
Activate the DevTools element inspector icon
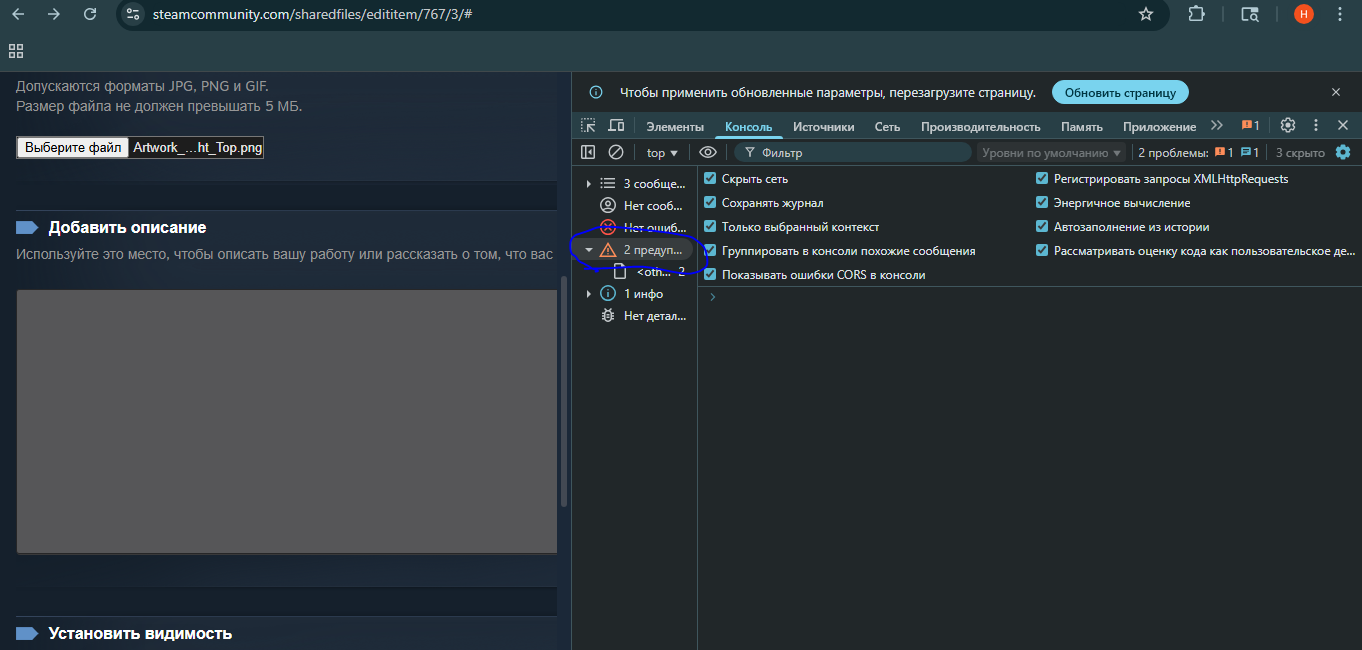[x=588, y=126]
